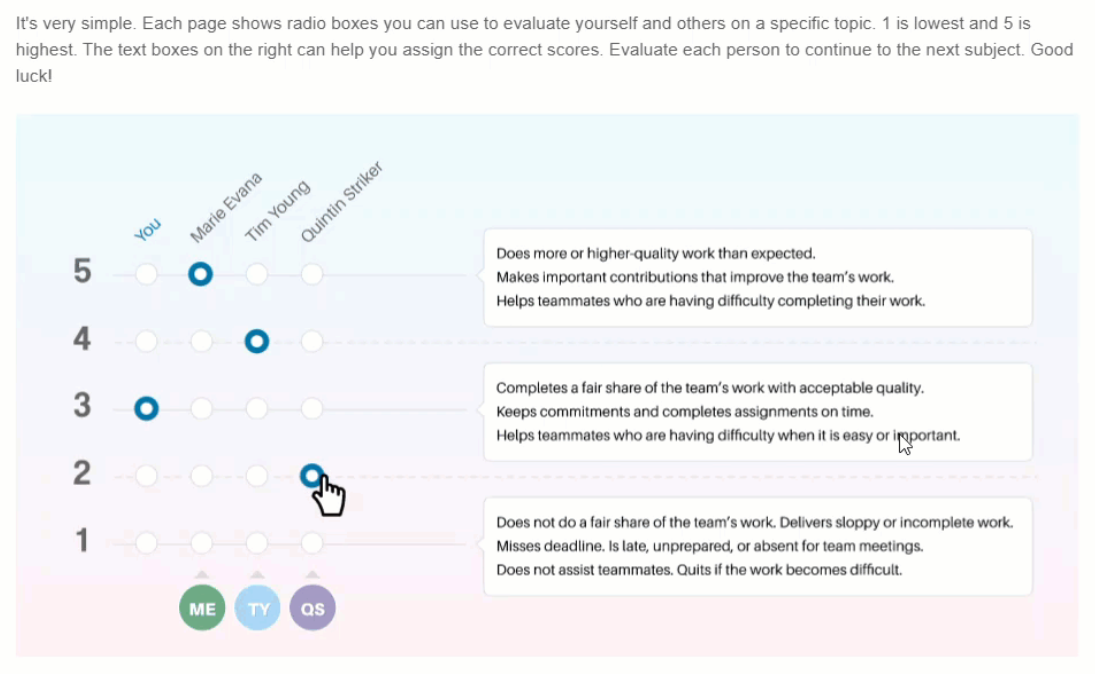Screen dimensions: 1095x674
Task: Click the purple QS avatar circle
Action: [312, 608]
